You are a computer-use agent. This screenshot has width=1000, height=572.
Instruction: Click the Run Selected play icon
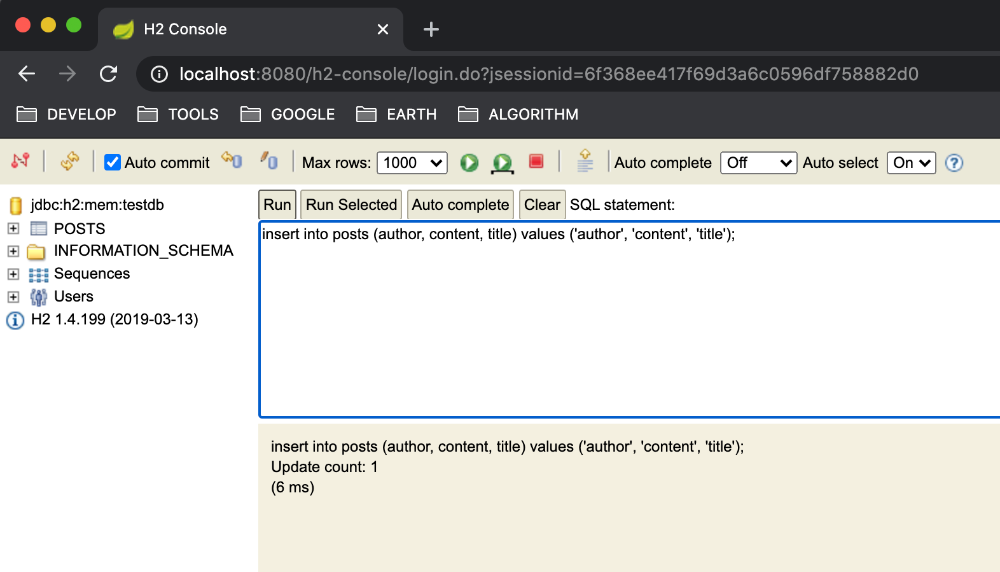(503, 163)
